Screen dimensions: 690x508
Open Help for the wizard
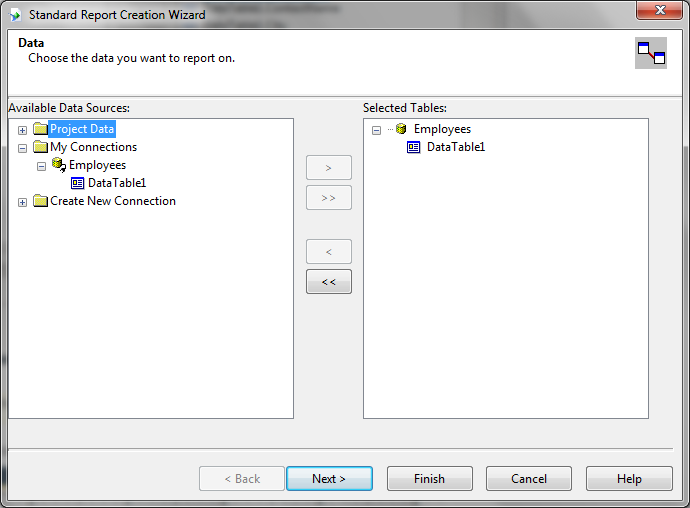pos(629,479)
